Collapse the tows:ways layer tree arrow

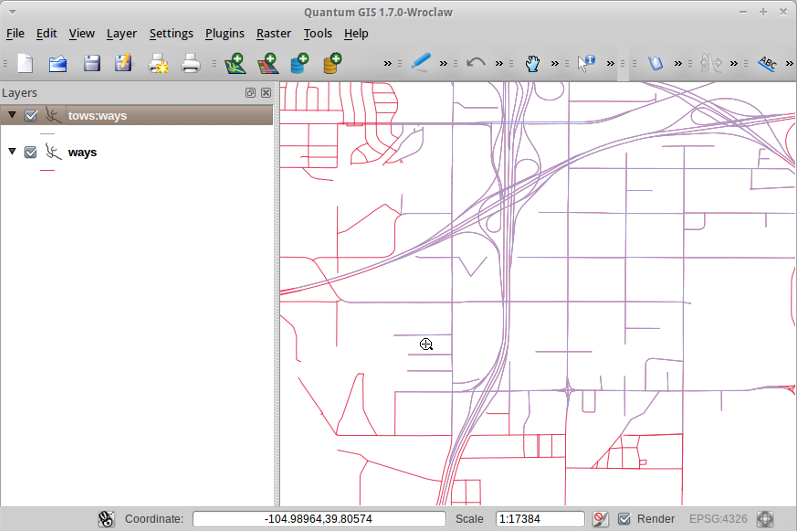click(x=12, y=116)
